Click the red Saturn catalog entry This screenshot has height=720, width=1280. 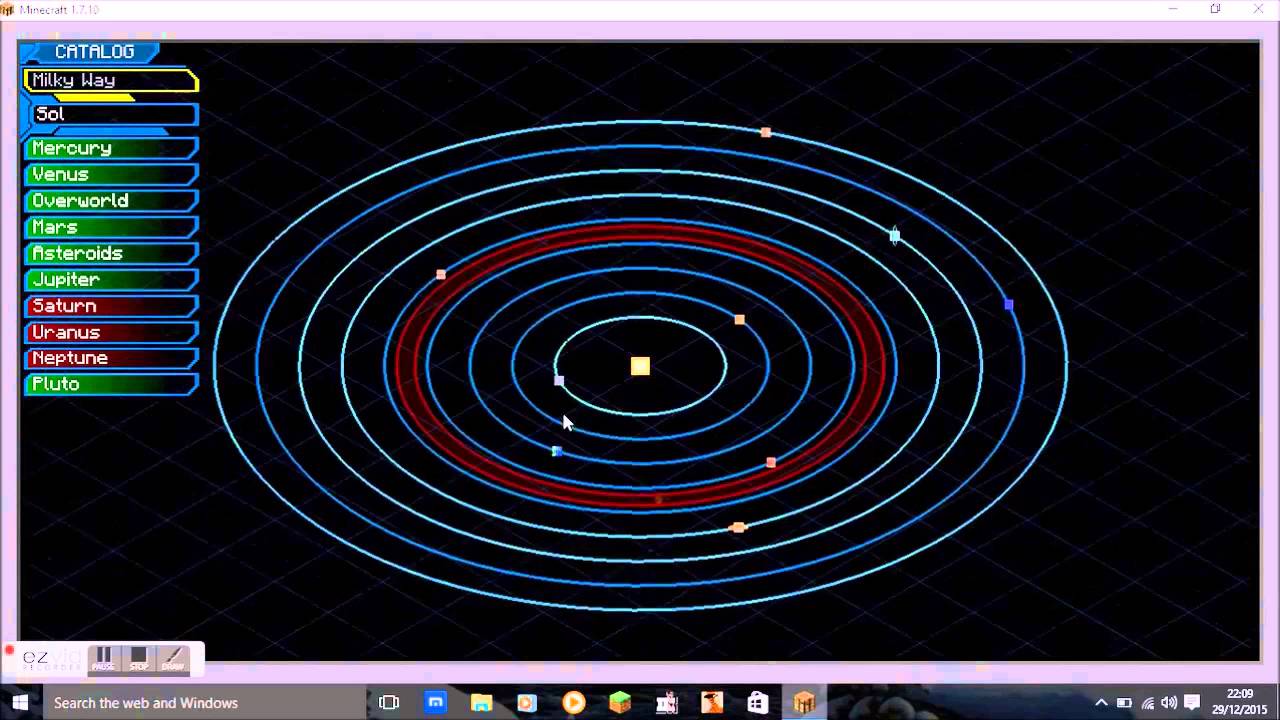tap(110, 306)
